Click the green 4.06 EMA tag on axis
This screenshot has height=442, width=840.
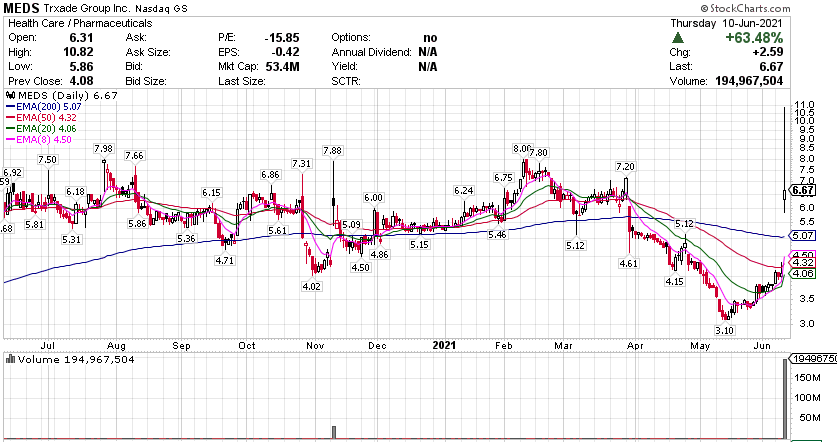point(803,273)
